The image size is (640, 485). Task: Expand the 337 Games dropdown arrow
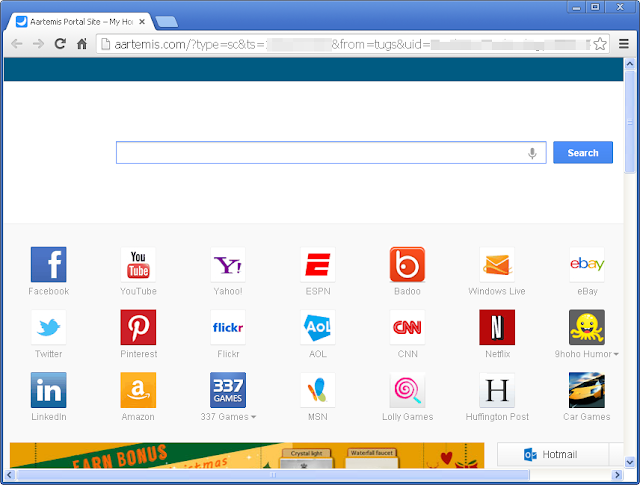pos(253,417)
